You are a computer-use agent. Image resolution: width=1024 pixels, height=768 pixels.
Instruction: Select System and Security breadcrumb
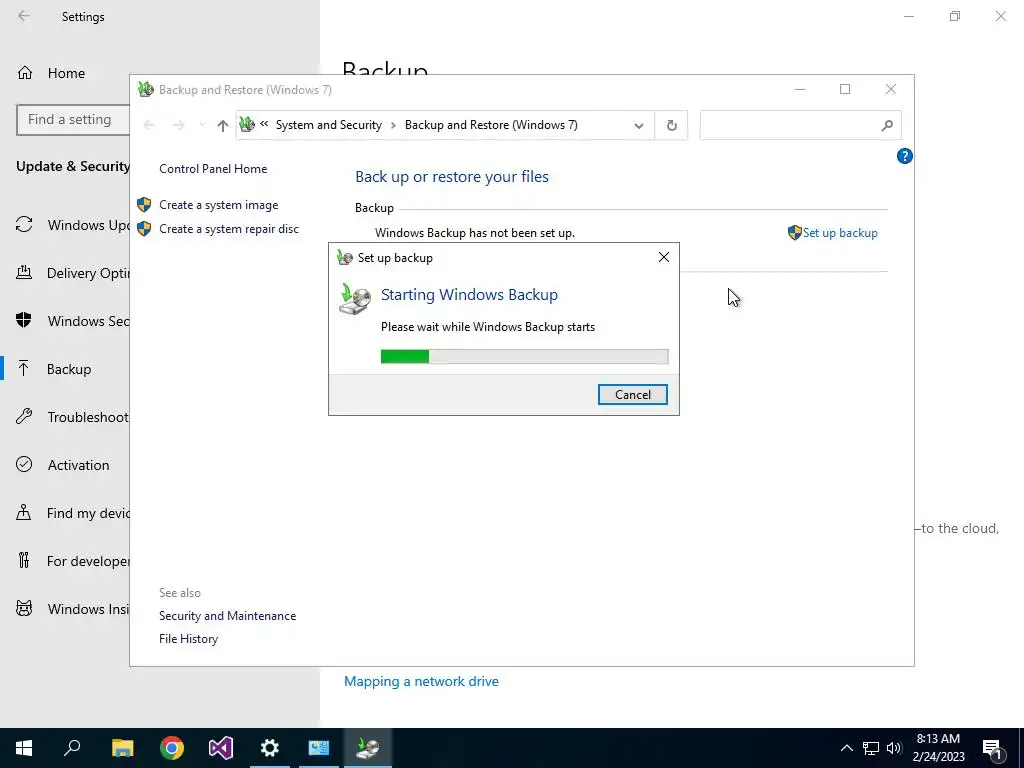[328, 125]
